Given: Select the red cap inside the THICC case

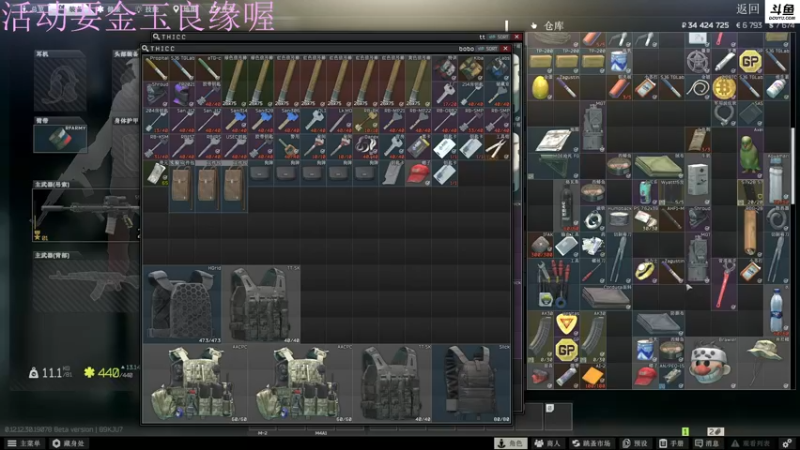Looking at the screenshot, I should click(418, 173).
